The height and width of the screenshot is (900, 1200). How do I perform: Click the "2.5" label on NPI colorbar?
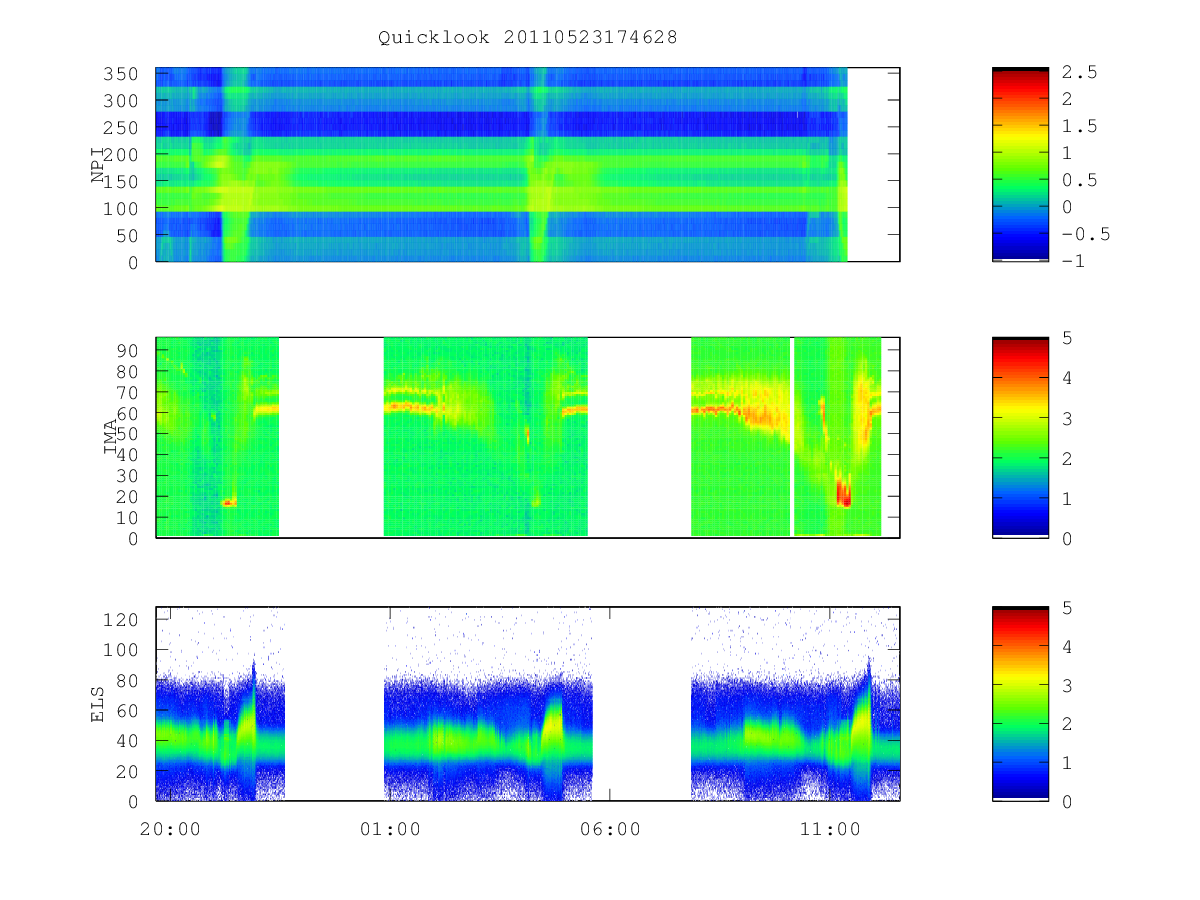click(1080, 72)
